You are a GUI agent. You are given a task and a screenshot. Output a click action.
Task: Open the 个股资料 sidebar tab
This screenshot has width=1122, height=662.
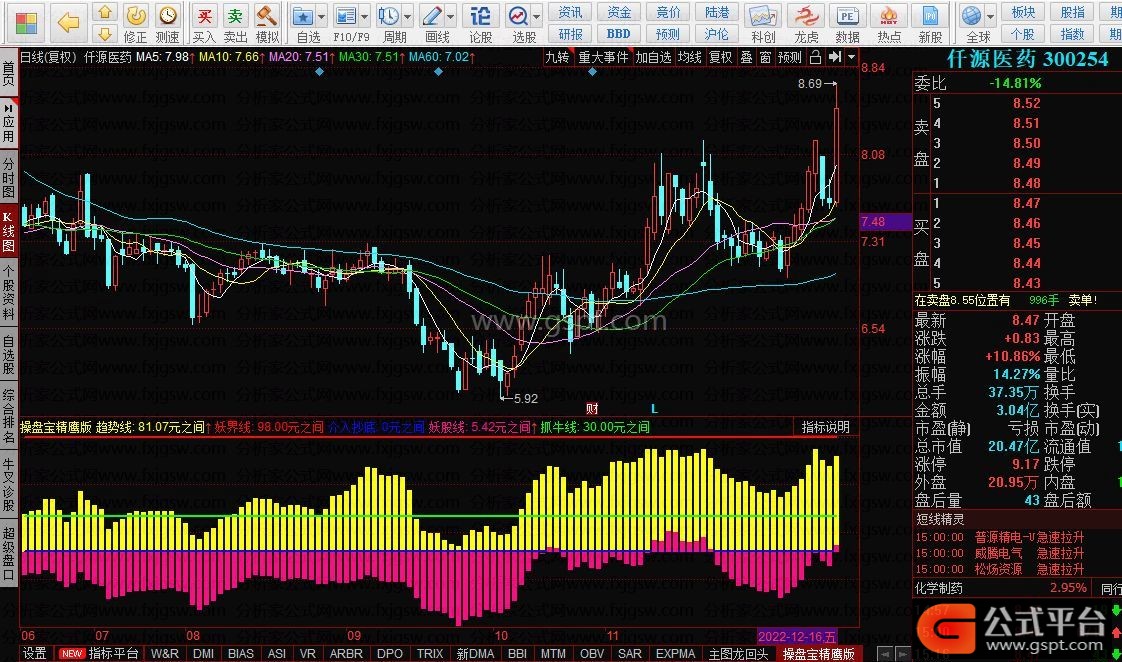9,291
